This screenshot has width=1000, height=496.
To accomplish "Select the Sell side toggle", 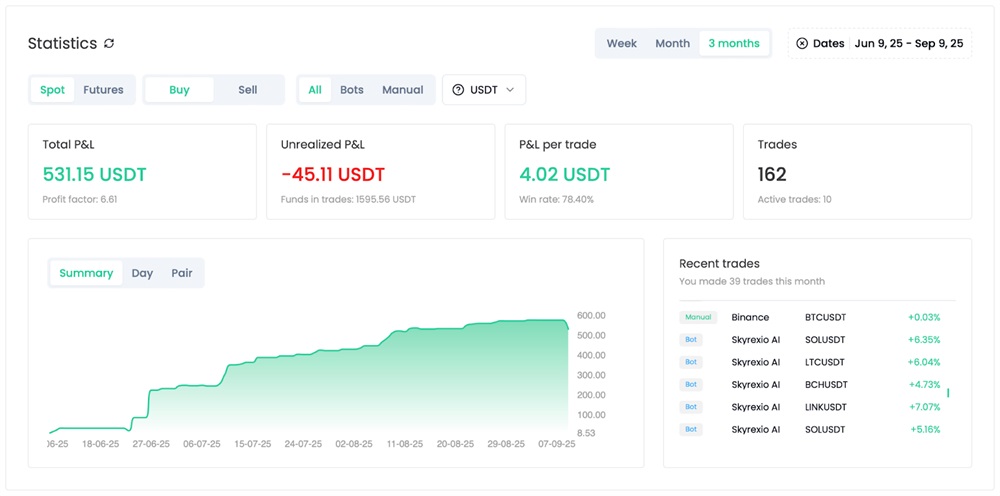I will [x=247, y=90].
